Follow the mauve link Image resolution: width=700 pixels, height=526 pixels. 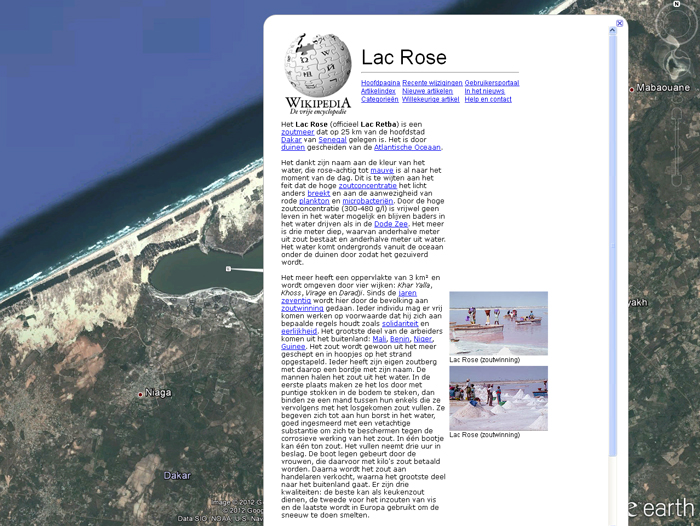point(382,171)
